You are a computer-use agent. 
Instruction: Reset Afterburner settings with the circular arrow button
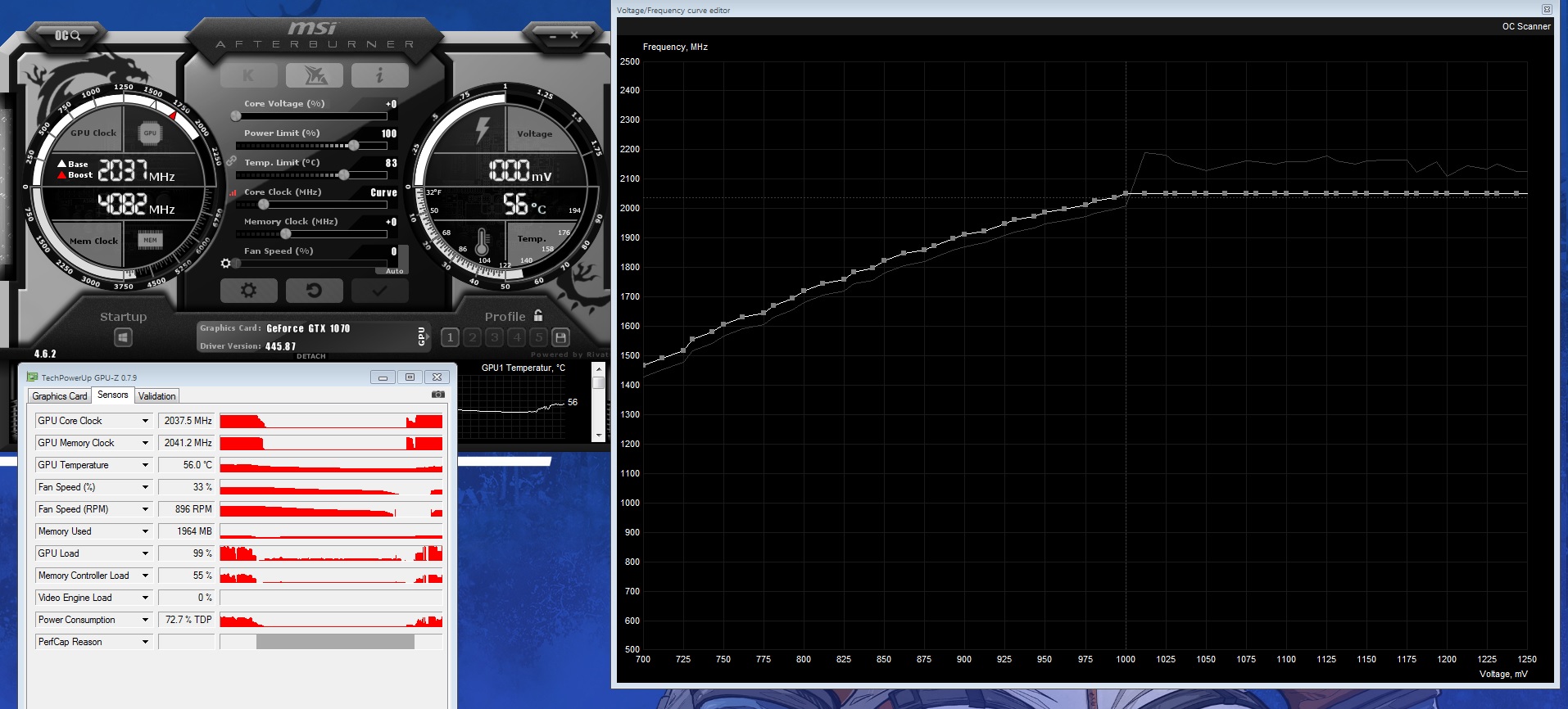[x=314, y=290]
